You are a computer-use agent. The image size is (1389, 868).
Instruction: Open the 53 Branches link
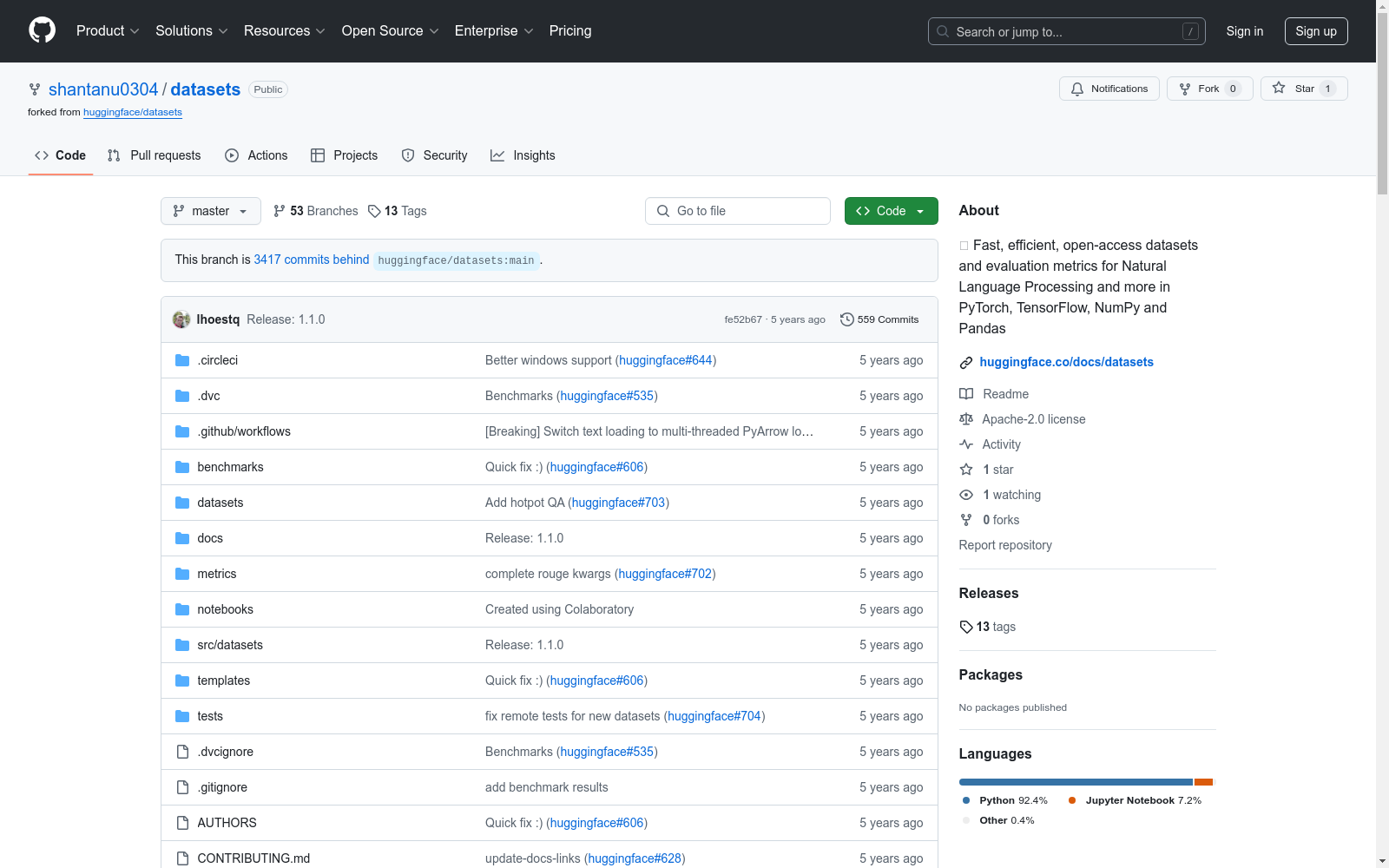pyautogui.click(x=315, y=211)
